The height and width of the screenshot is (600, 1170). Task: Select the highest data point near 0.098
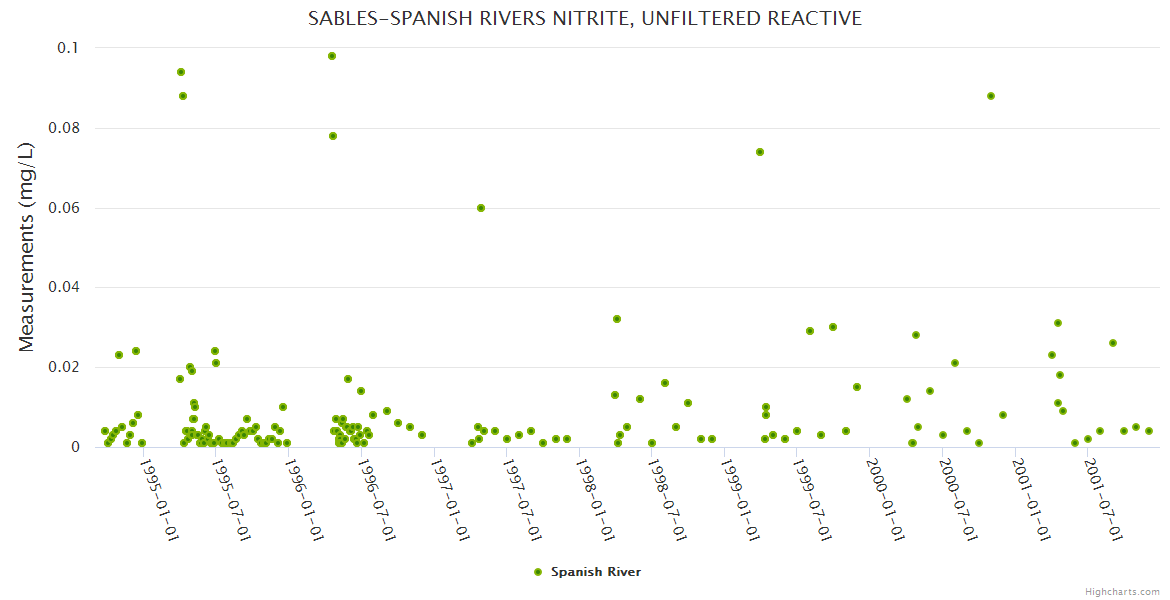332,56
